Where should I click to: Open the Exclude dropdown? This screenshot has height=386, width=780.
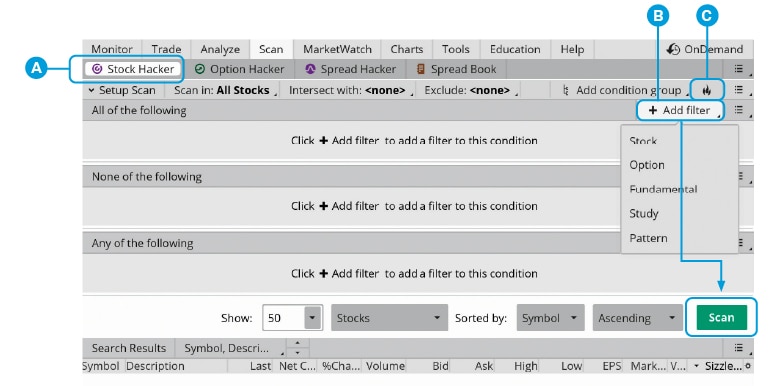coord(471,91)
